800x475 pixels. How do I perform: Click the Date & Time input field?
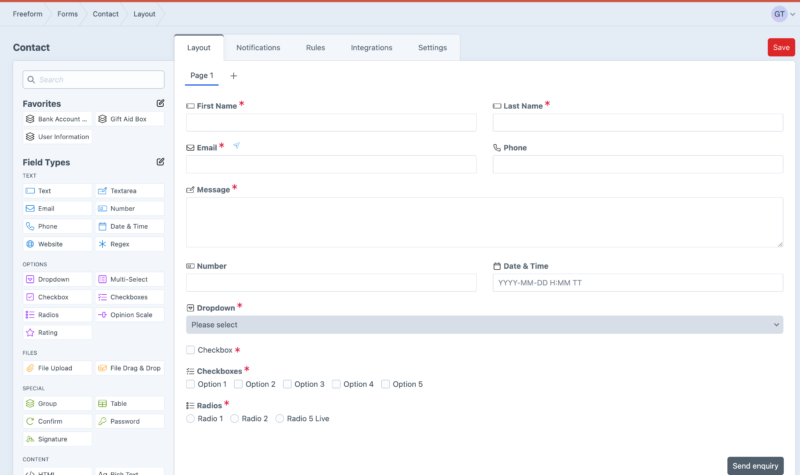pyautogui.click(x=638, y=283)
